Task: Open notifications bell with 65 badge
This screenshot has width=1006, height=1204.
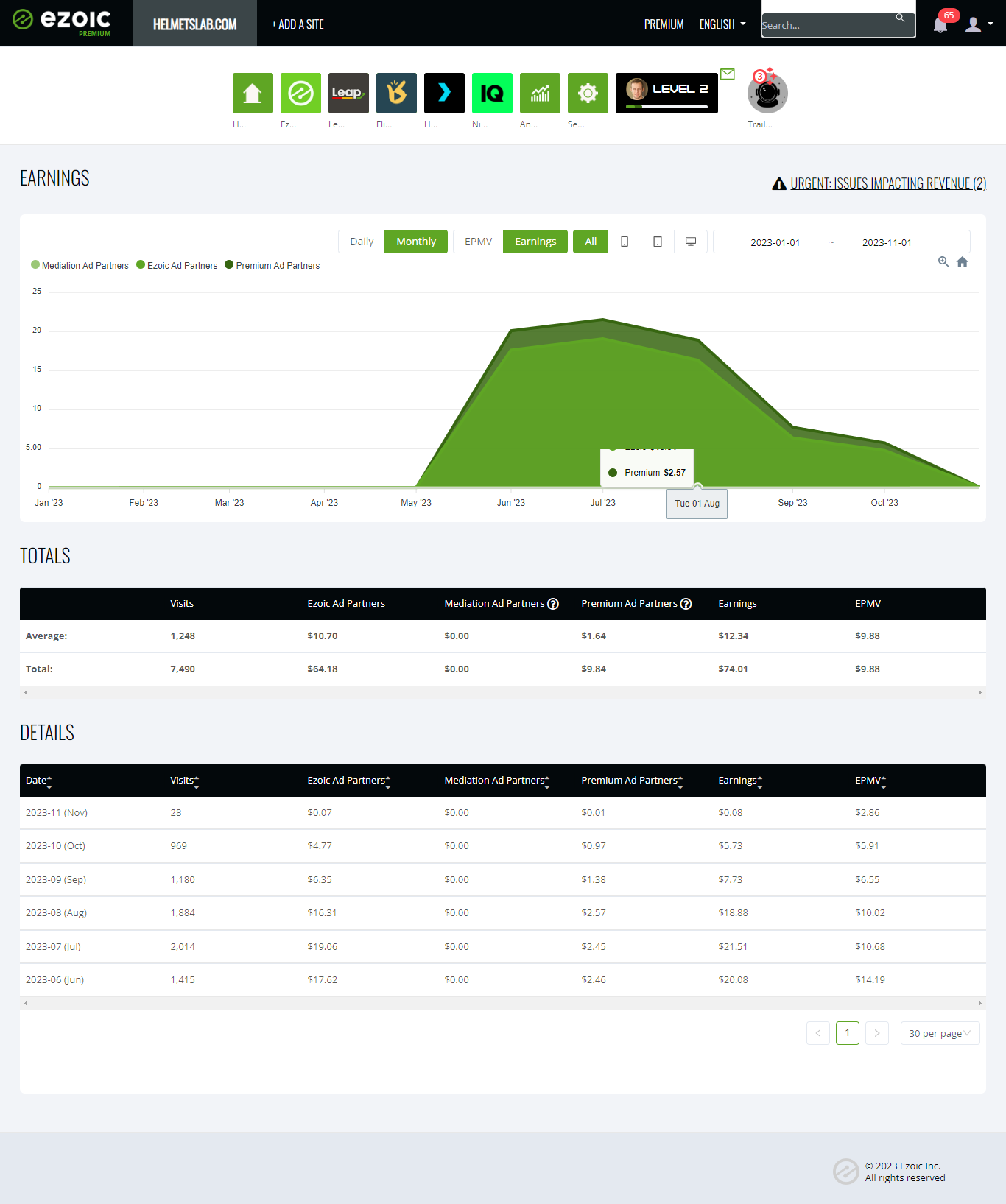Action: 940,24
